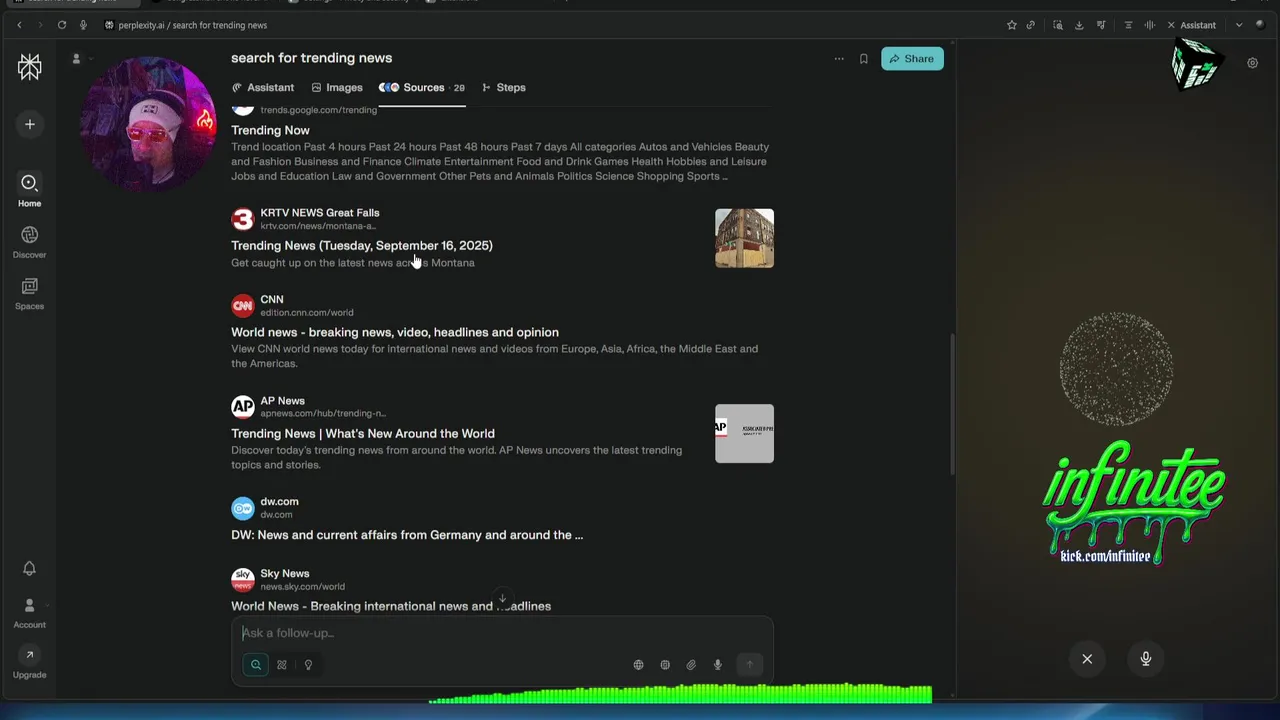Open the Discover section
Screen dimensions: 1280x720
click(29, 241)
